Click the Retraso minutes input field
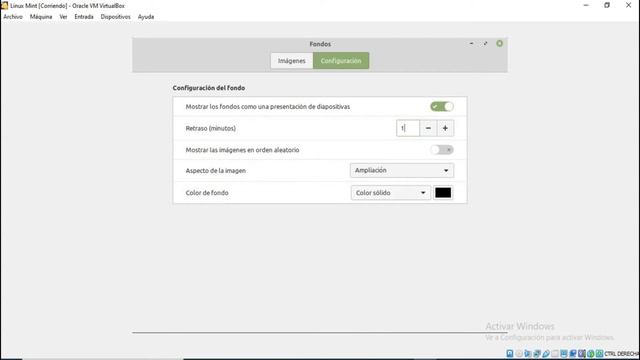The height and width of the screenshot is (360, 640). click(x=408, y=128)
